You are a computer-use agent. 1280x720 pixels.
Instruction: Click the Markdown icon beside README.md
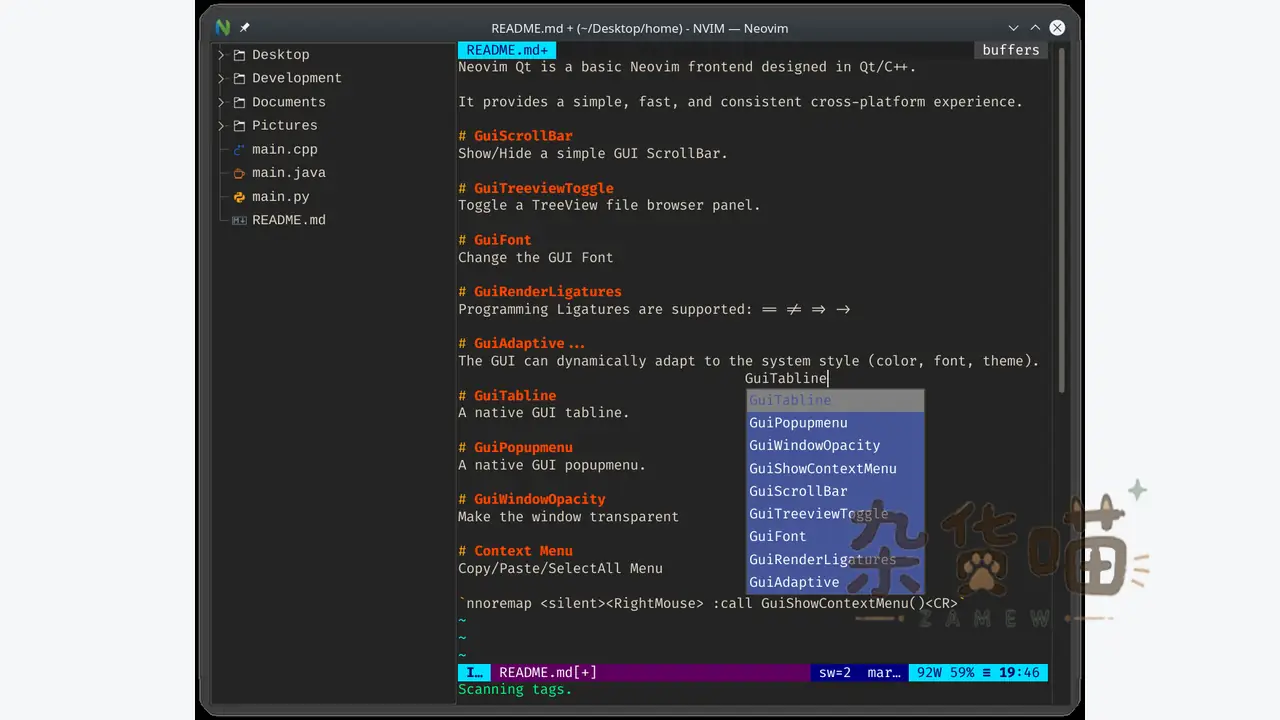[x=239, y=220]
